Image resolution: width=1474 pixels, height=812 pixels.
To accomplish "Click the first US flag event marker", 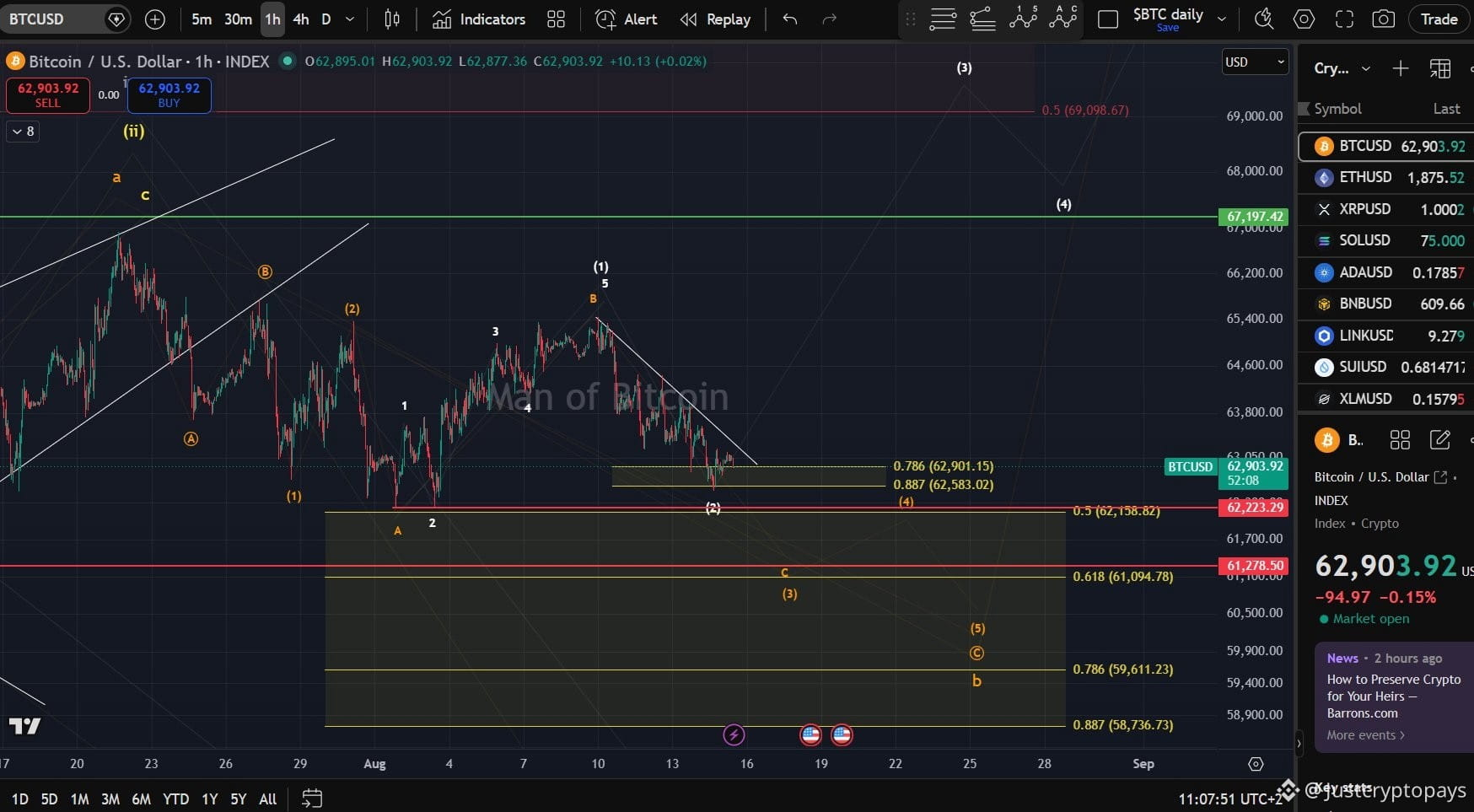I will (x=810, y=735).
